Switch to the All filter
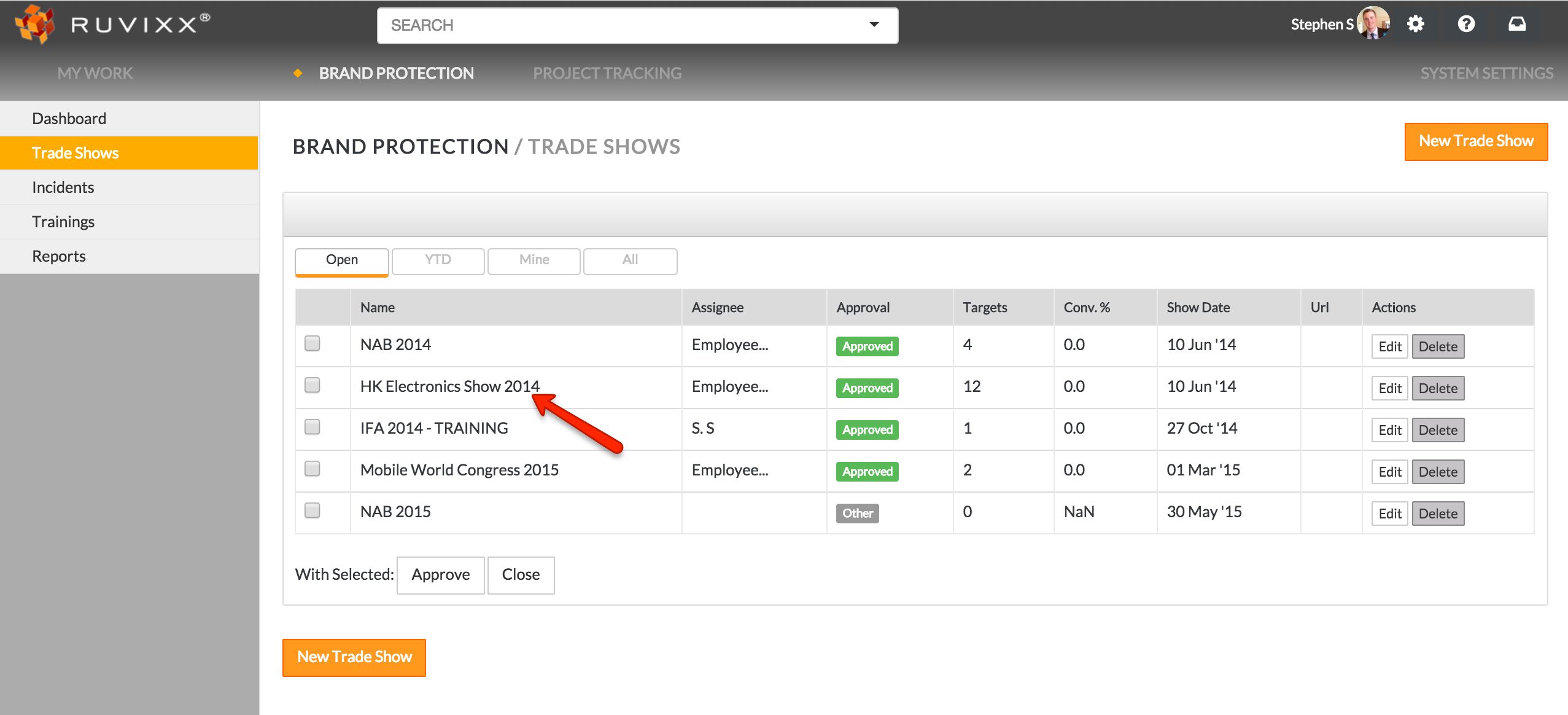The image size is (1568, 715). click(x=630, y=260)
